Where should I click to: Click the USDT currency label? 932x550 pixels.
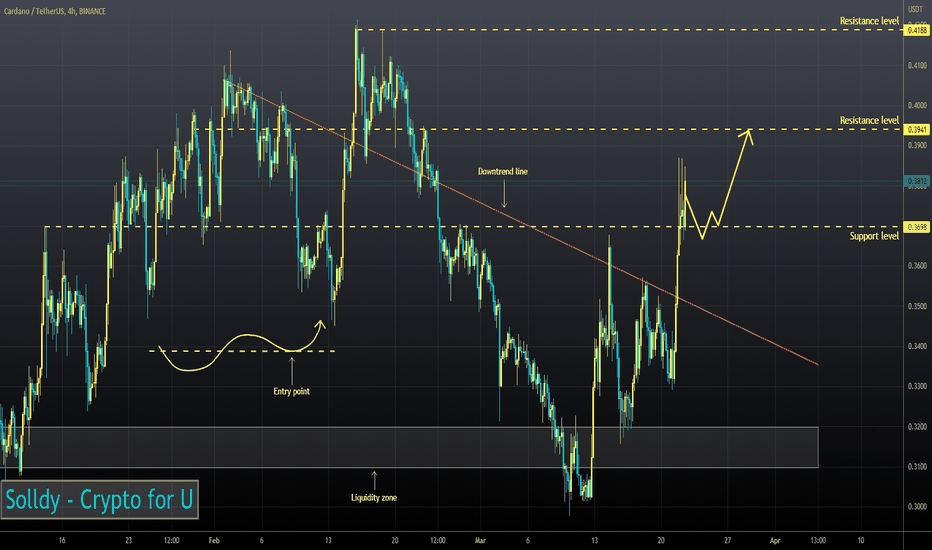point(915,10)
